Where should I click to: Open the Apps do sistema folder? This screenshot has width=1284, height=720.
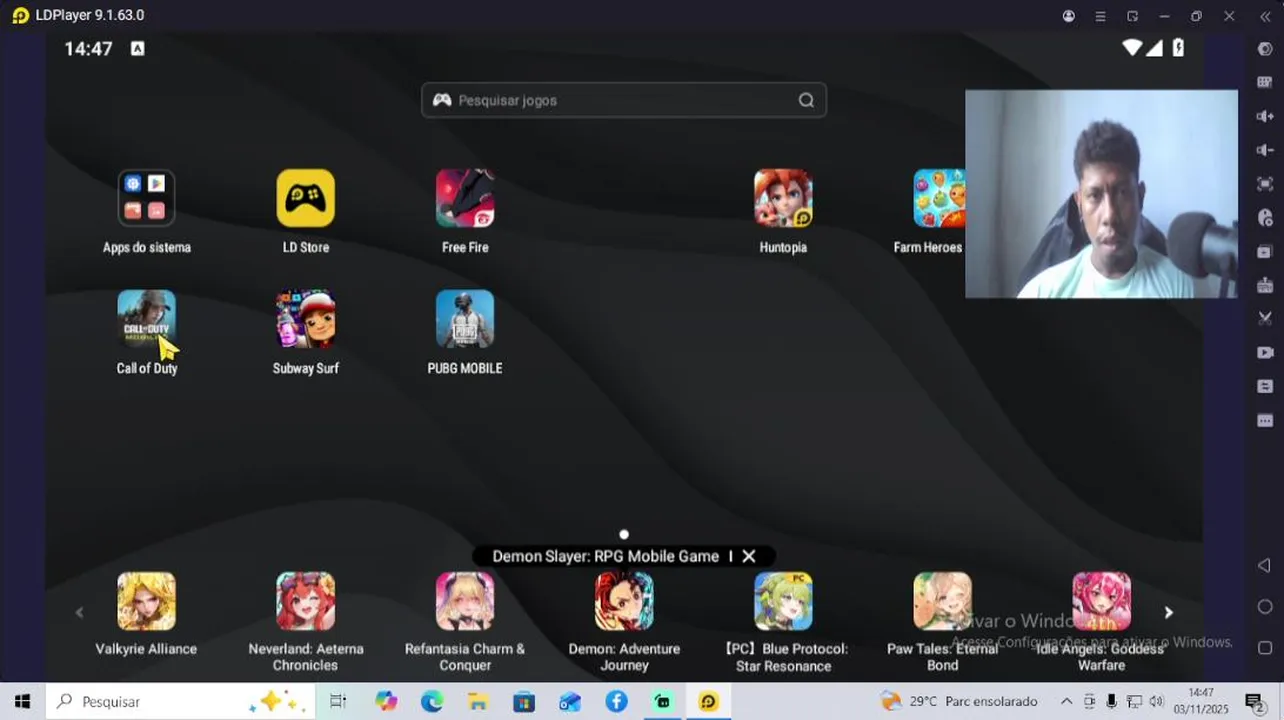(146, 198)
